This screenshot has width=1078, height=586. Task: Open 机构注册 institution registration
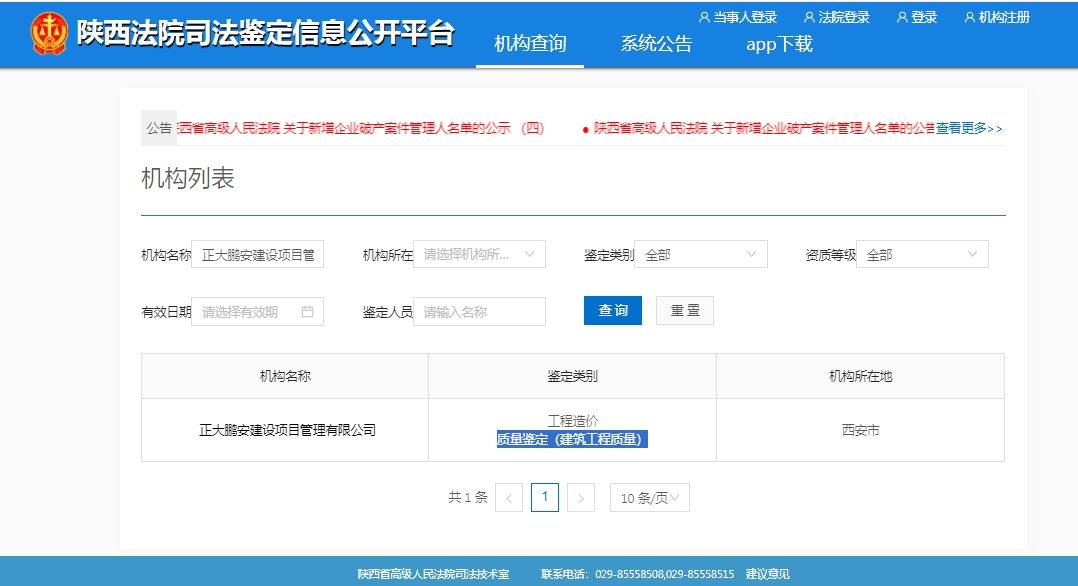[x=997, y=17]
